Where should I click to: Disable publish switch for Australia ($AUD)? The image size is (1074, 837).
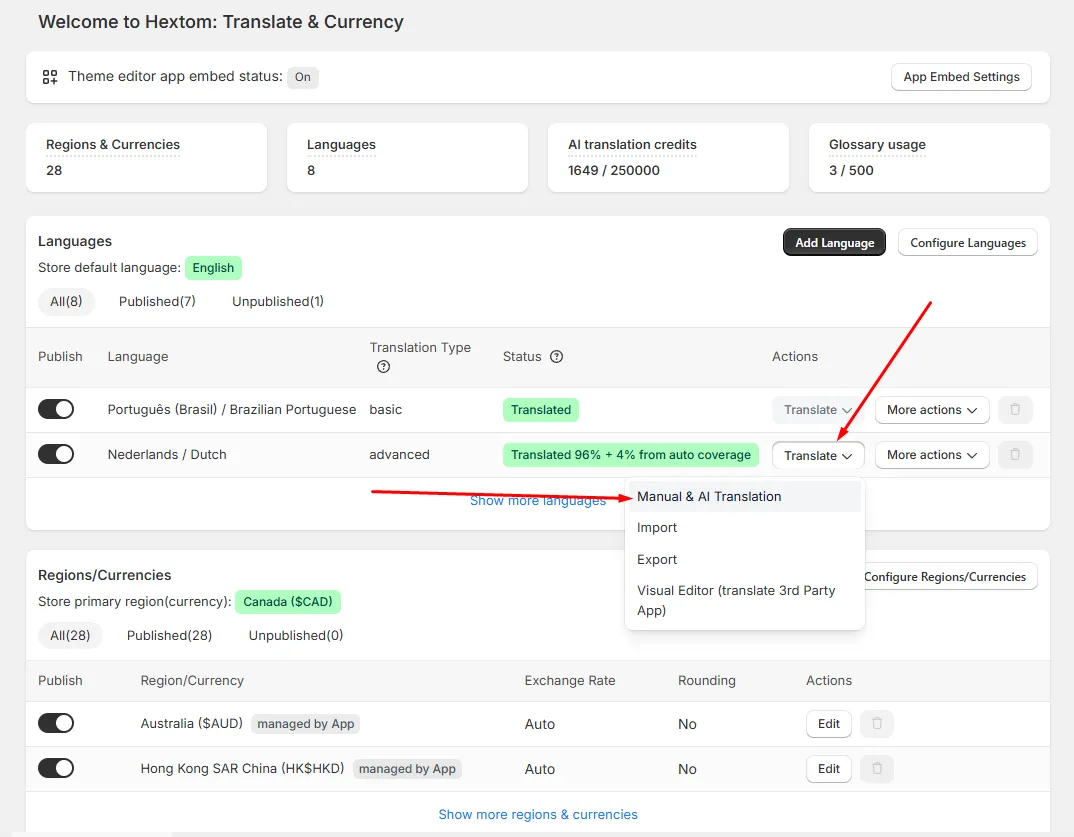click(55, 723)
